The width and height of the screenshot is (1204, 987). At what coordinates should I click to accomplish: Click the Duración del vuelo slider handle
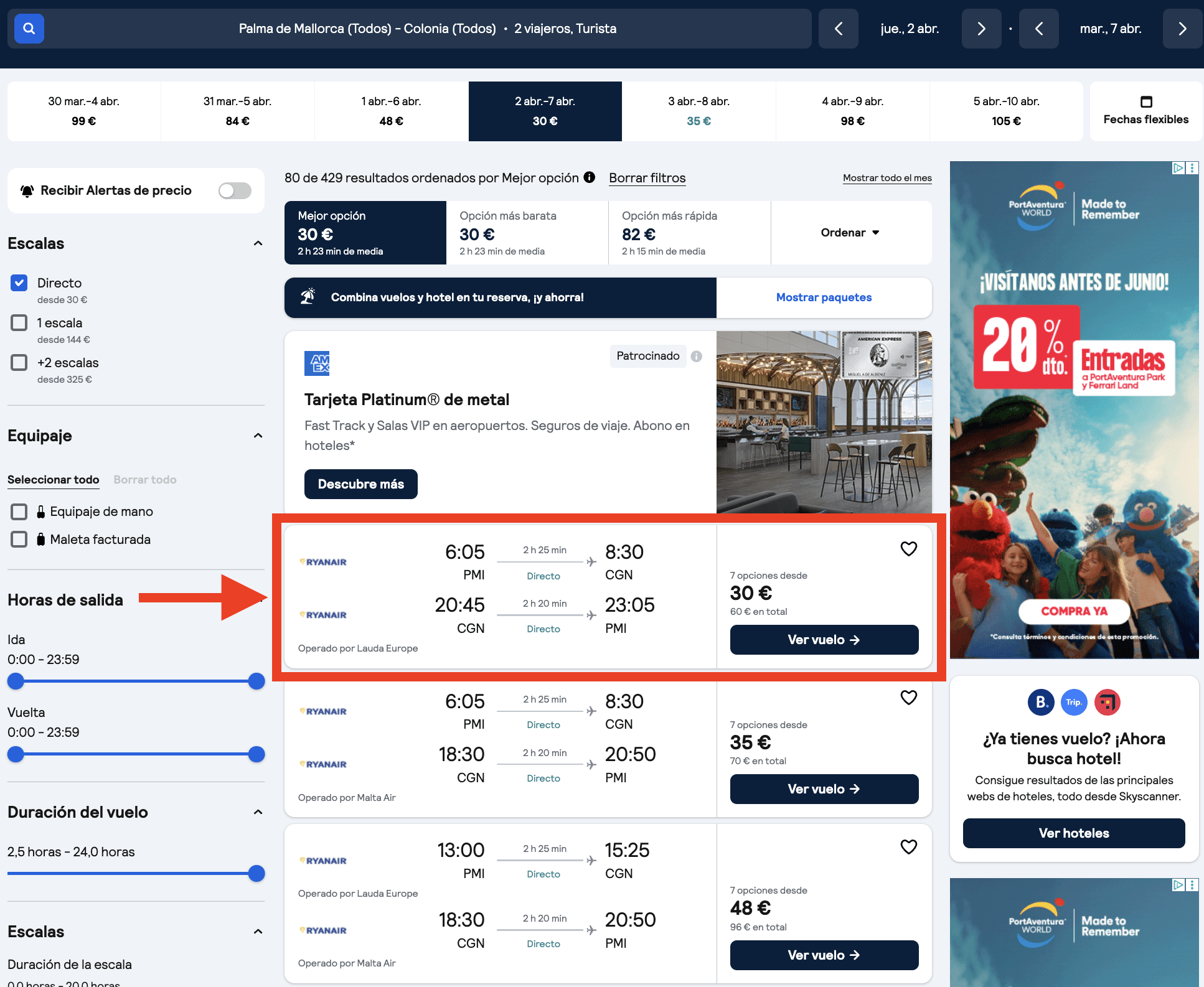[x=256, y=874]
